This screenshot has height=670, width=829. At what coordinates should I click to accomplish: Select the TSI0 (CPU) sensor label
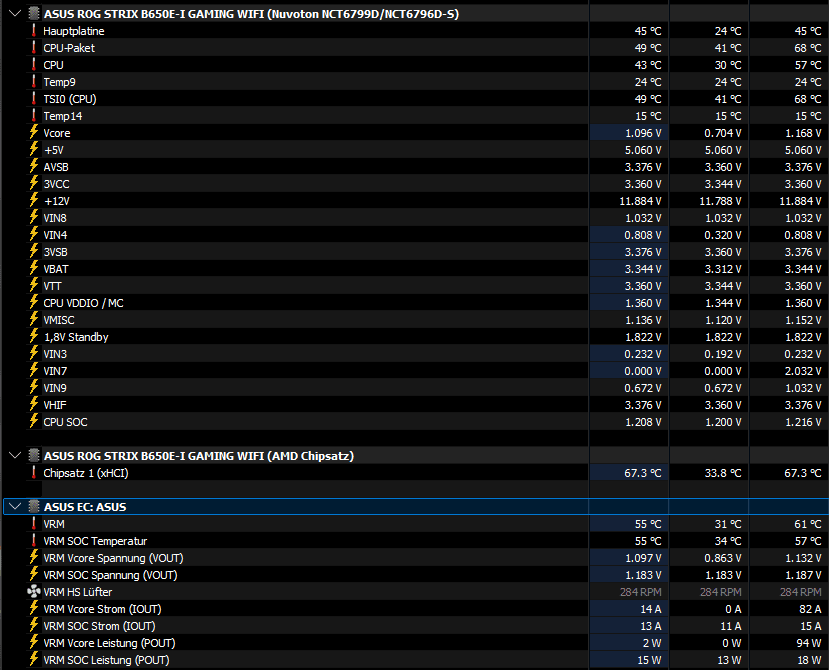click(70, 99)
